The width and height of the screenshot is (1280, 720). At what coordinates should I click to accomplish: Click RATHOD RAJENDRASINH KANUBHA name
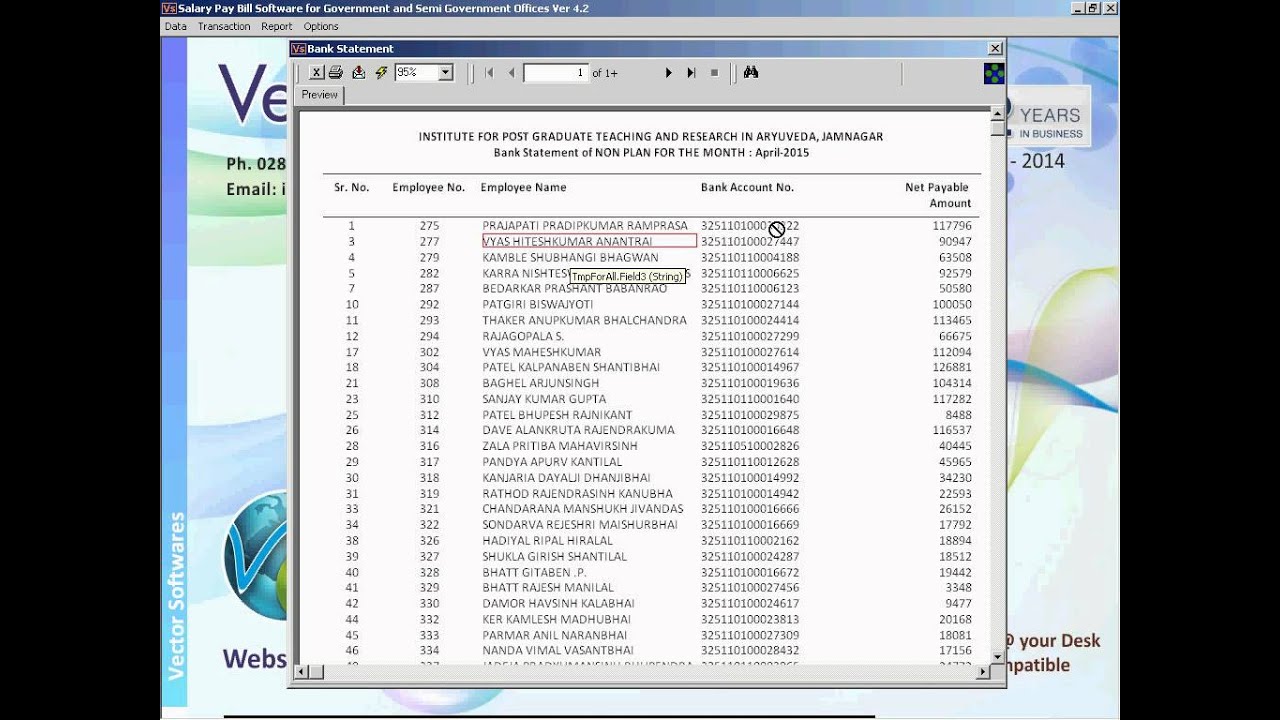tap(577, 493)
